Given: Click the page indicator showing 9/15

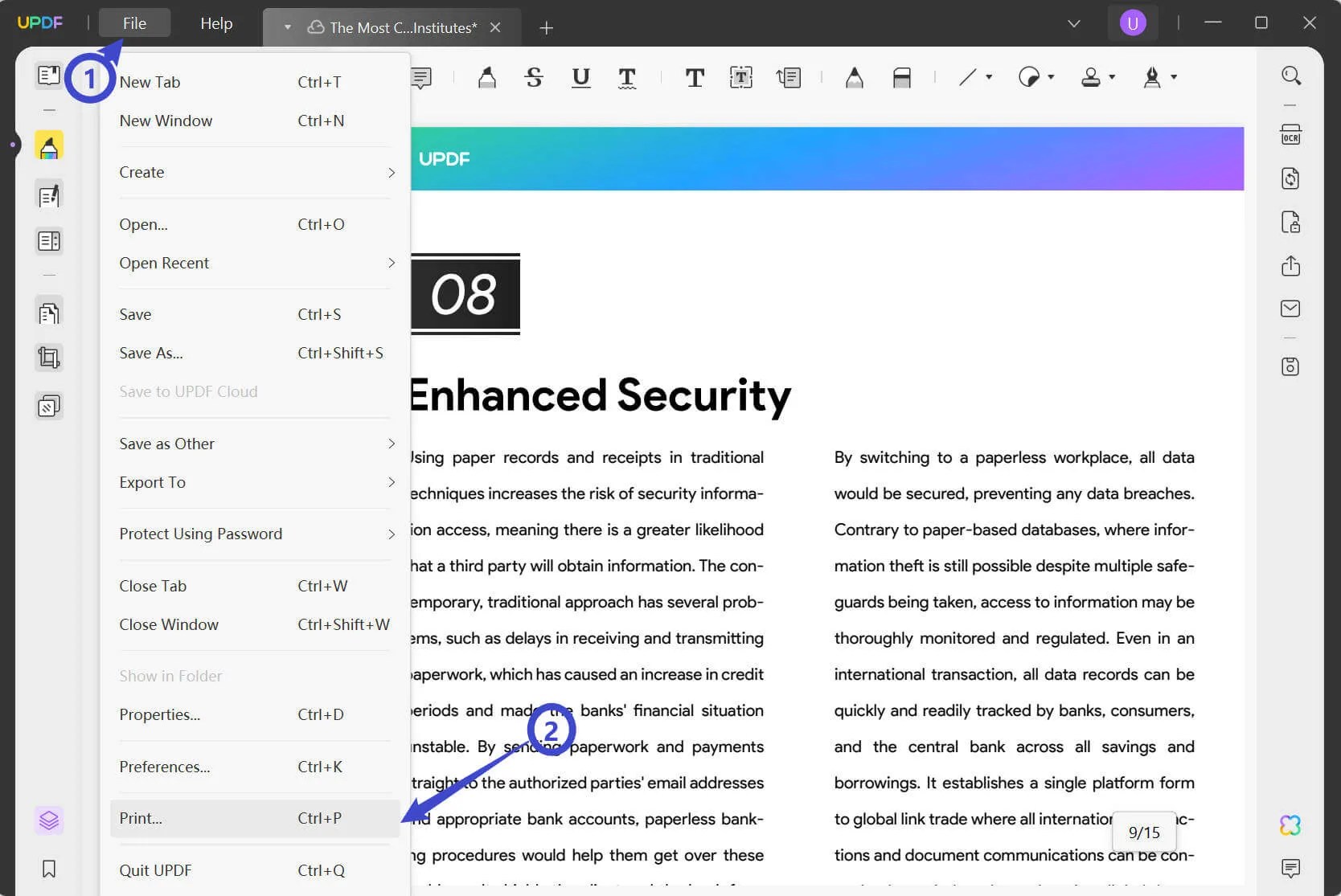Looking at the screenshot, I should [x=1144, y=832].
